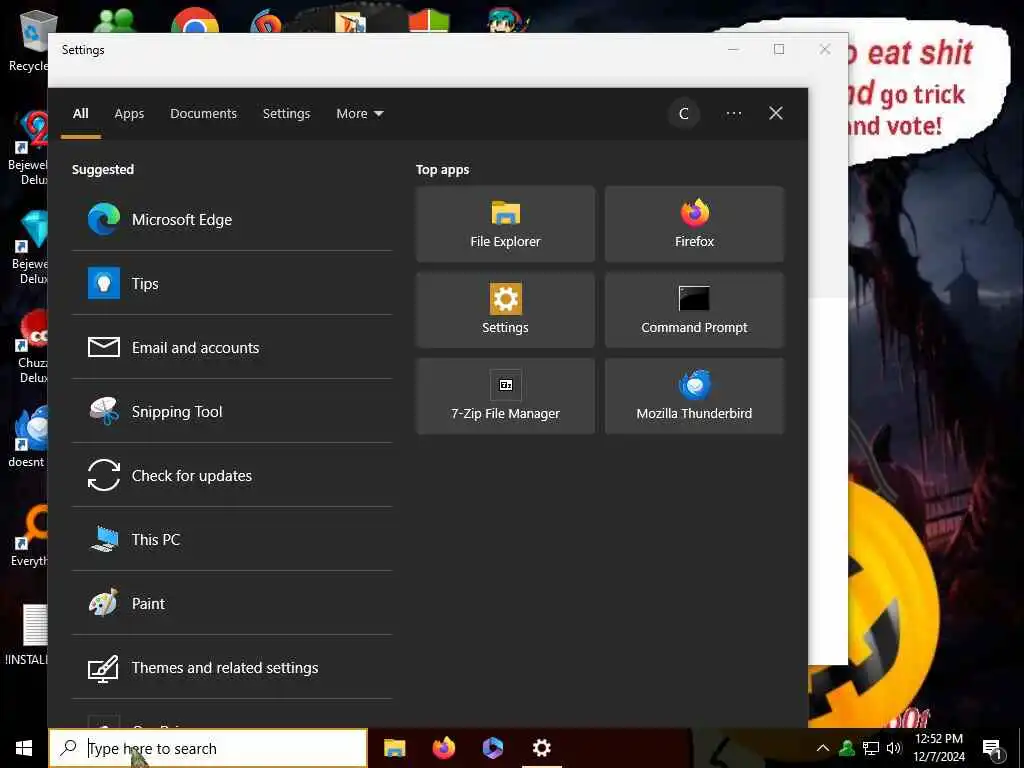Select the INSTALL text file on desktop

(x=26, y=635)
